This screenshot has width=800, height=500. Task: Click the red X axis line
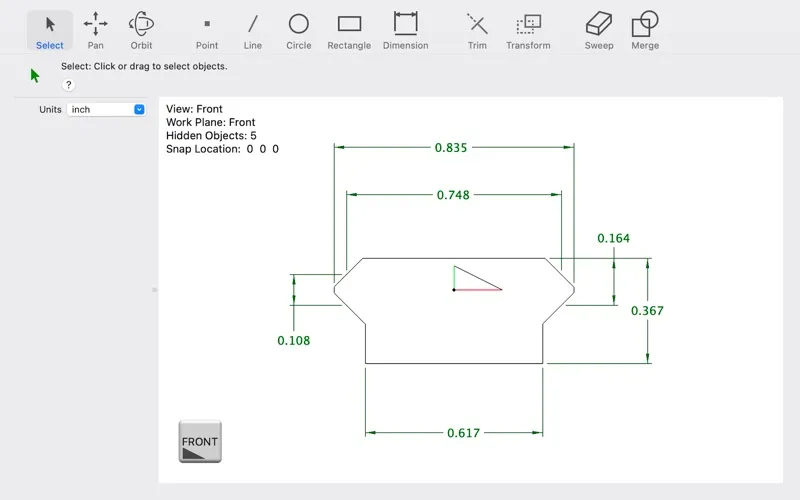(x=478, y=290)
